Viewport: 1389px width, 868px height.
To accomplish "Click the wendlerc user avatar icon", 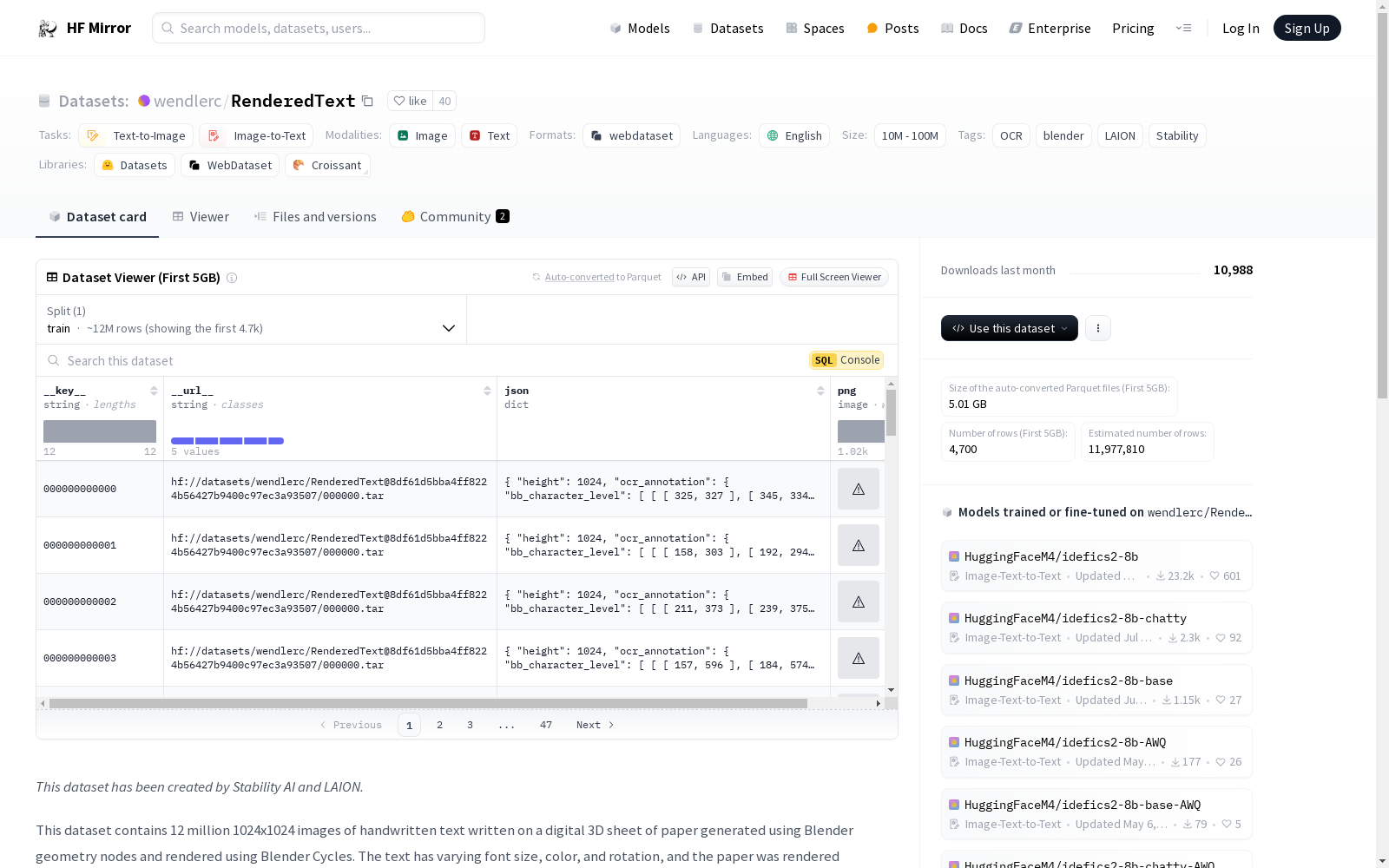I will (x=144, y=101).
